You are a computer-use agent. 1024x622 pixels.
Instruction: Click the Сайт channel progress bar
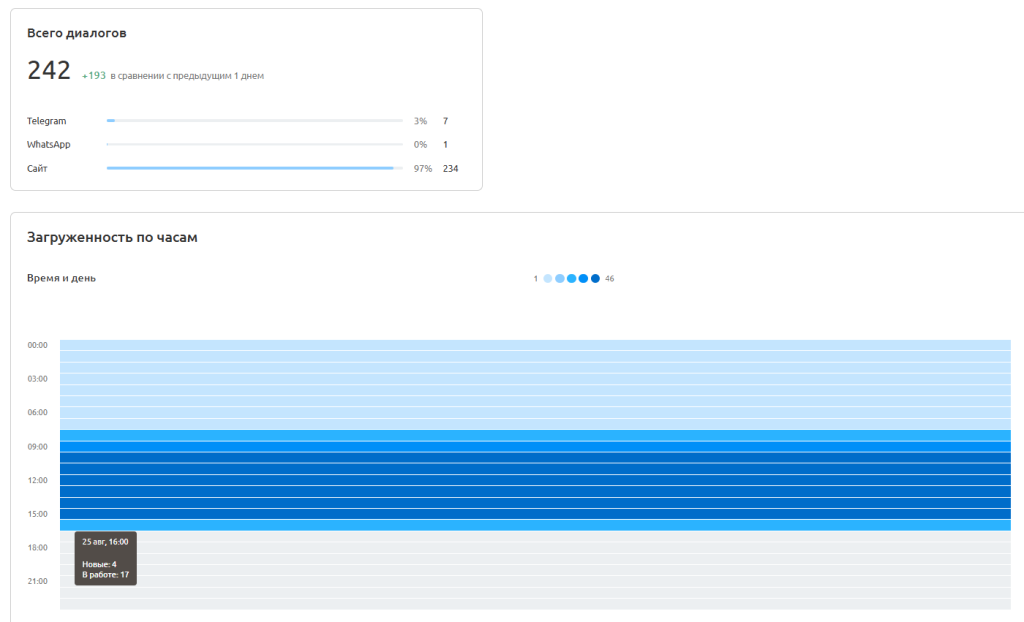coord(255,169)
